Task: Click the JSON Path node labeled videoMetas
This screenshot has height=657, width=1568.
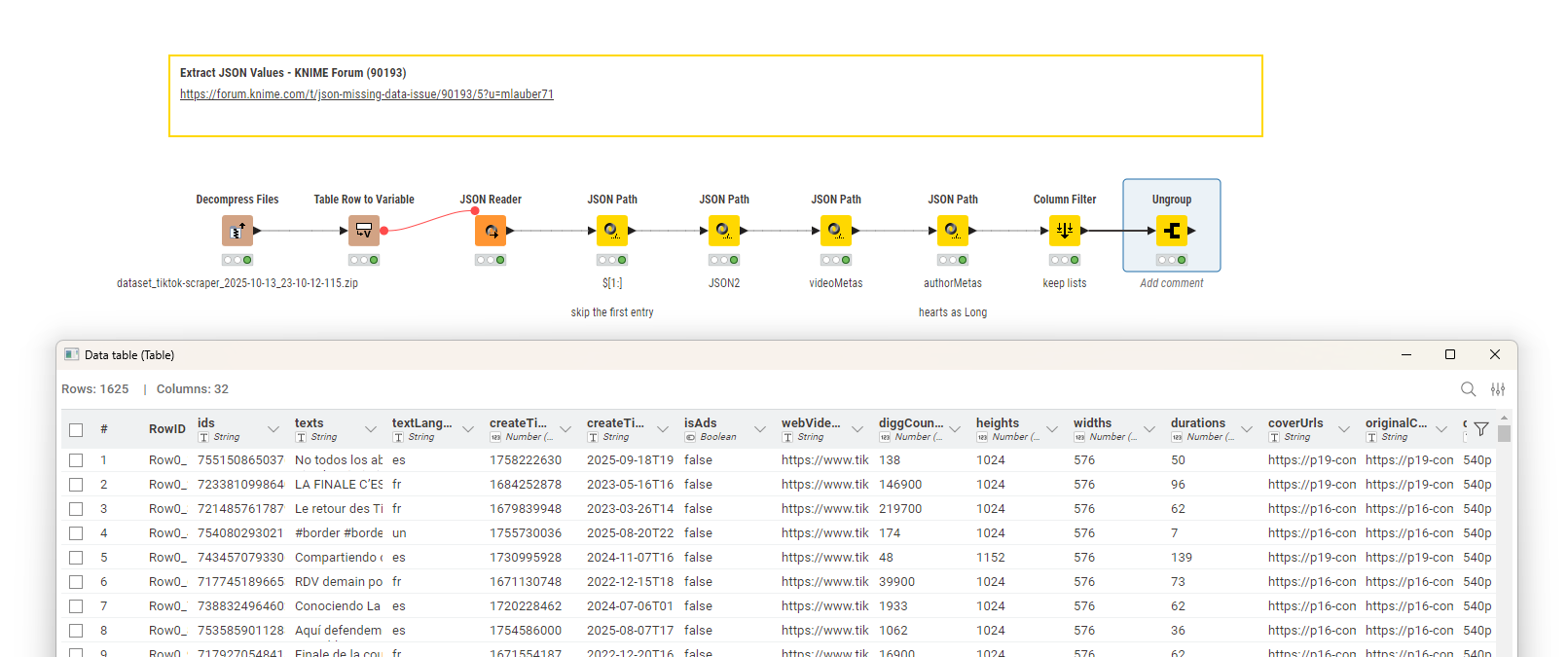Action: point(836,231)
